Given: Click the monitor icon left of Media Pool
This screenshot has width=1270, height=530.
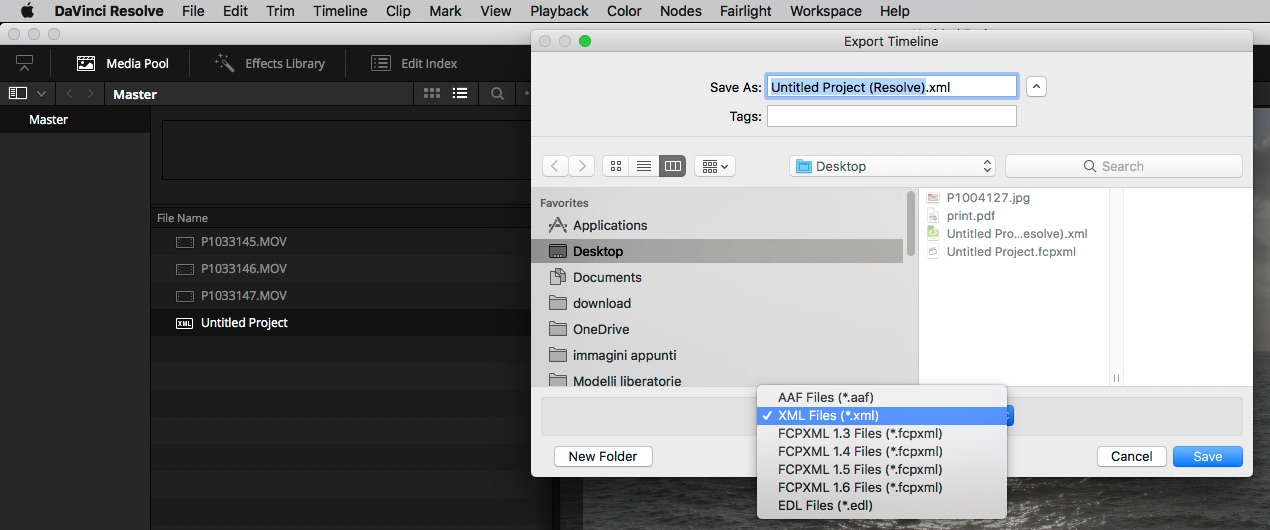Looking at the screenshot, I should (x=25, y=63).
